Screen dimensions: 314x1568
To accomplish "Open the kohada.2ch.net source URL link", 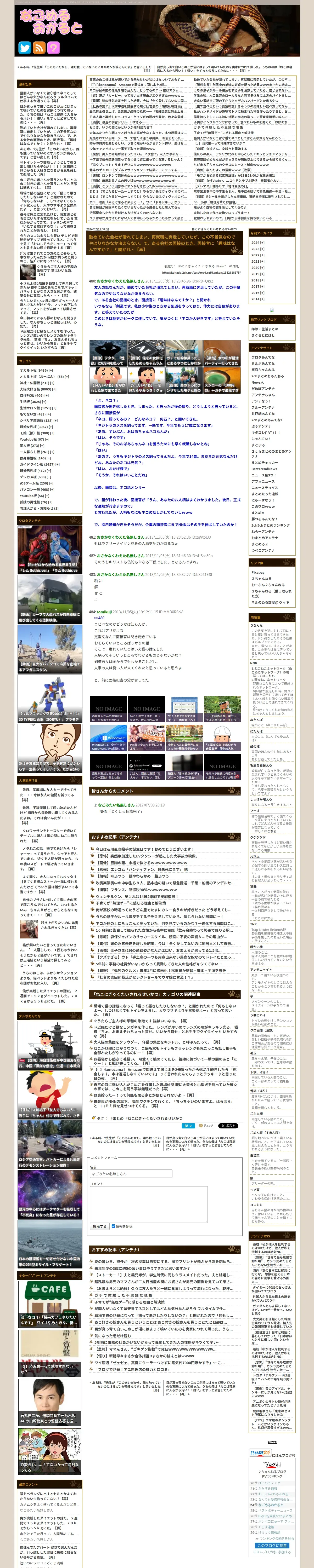I will point(201,272).
